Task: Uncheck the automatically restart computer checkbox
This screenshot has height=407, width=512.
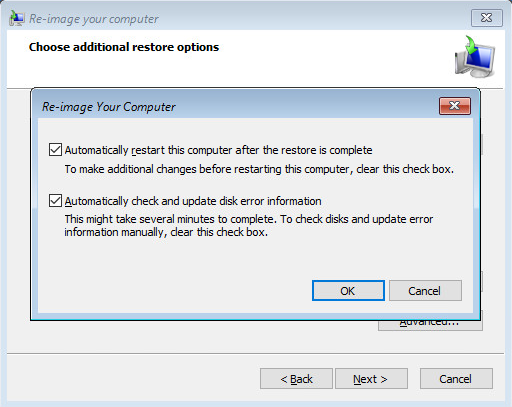Action: tap(55, 150)
